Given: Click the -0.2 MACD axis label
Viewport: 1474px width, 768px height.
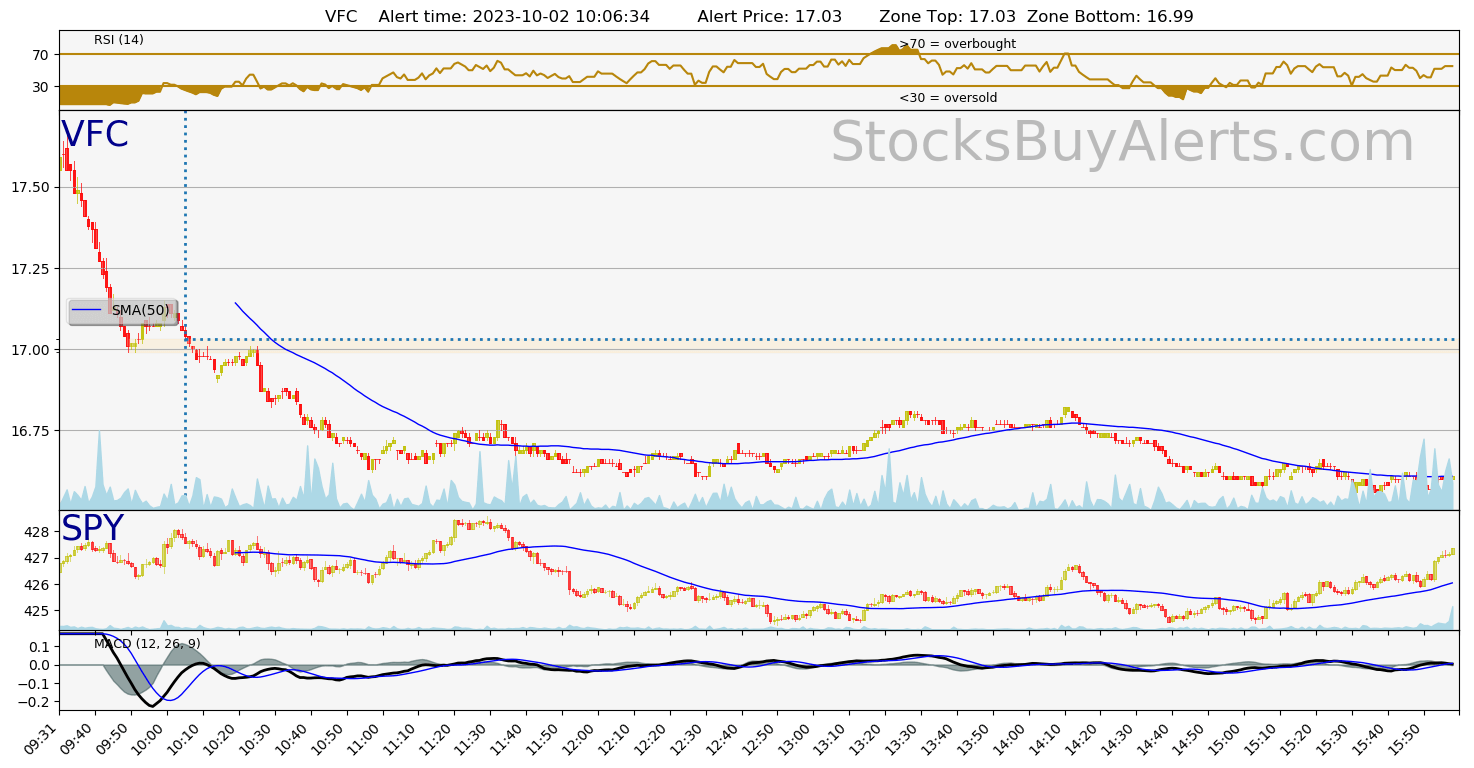Looking at the screenshot, I should (36, 703).
